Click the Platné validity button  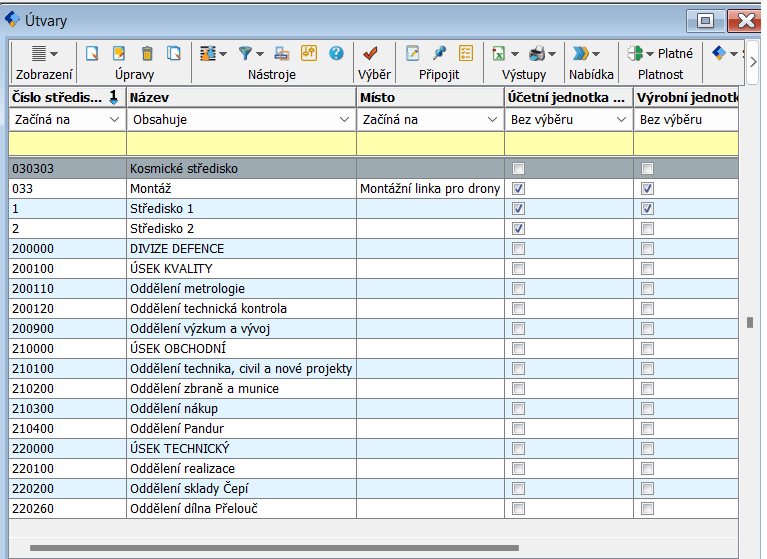(x=661, y=54)
